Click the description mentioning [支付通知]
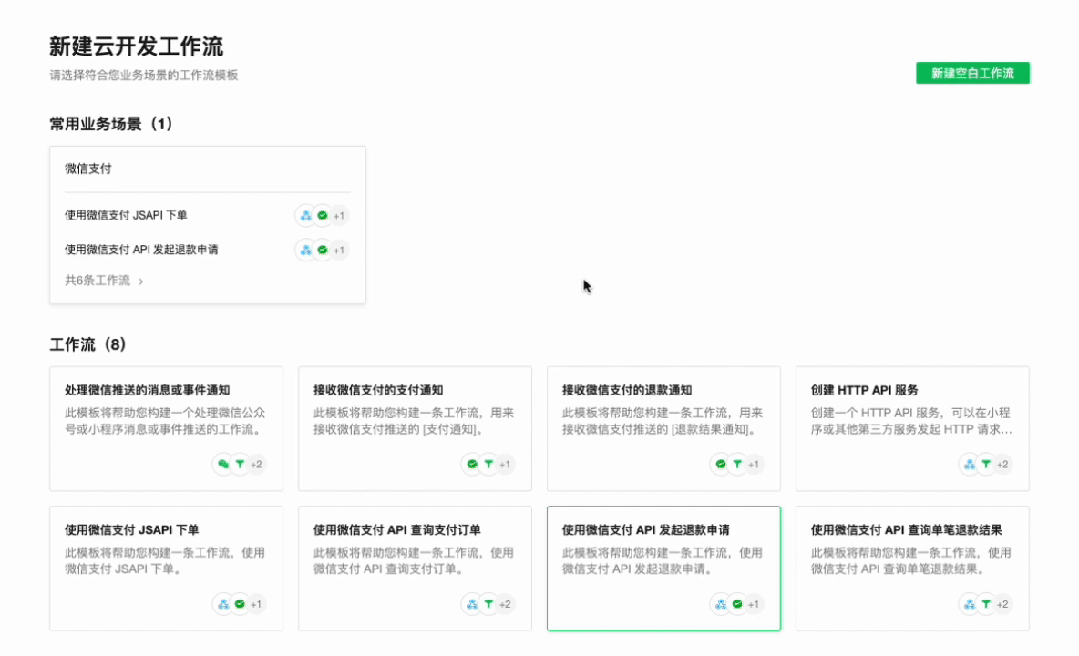Screen dimensions: 1079x656 point(414,421)
